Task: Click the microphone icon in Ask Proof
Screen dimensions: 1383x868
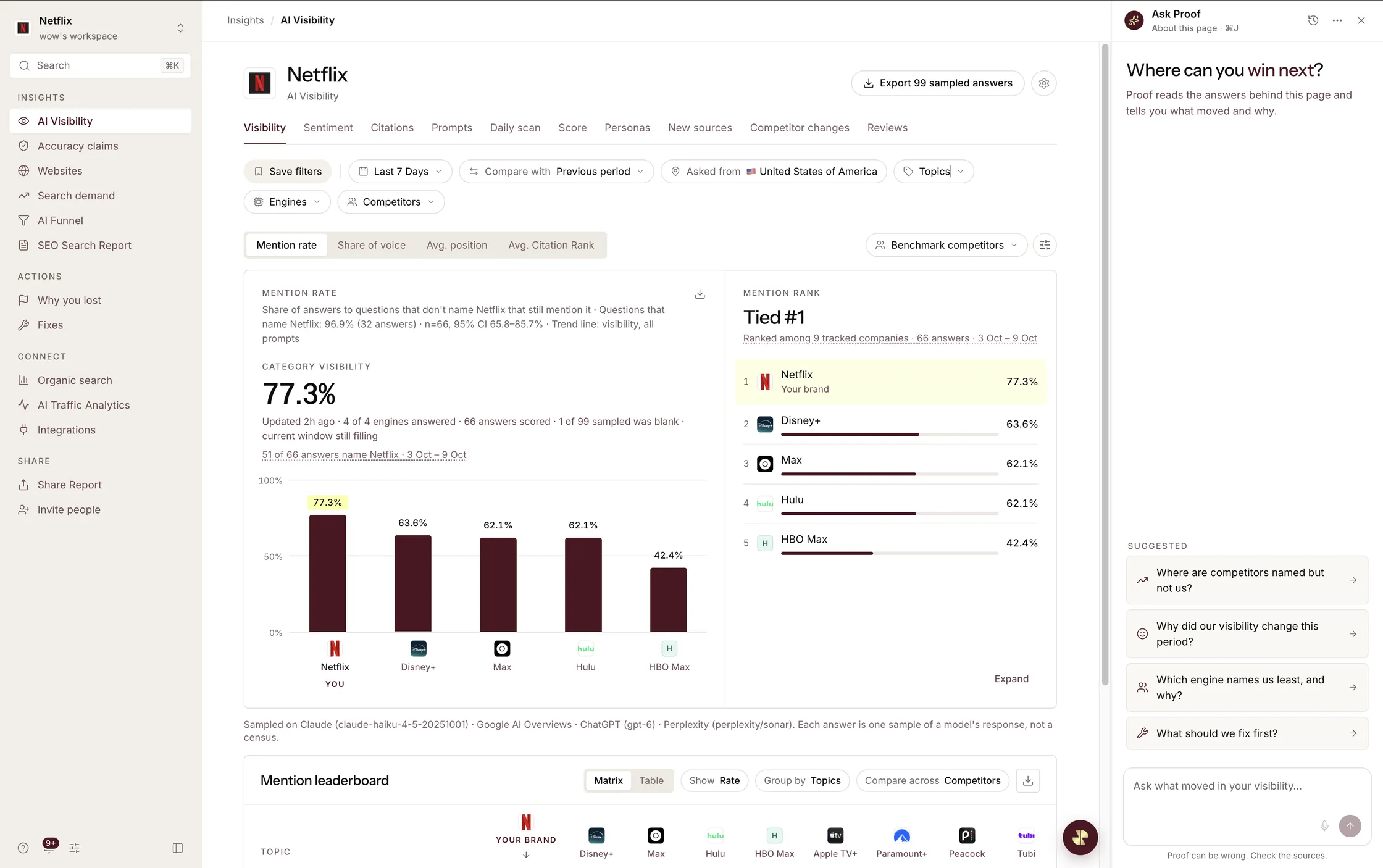Action: tap(1324, 826)
